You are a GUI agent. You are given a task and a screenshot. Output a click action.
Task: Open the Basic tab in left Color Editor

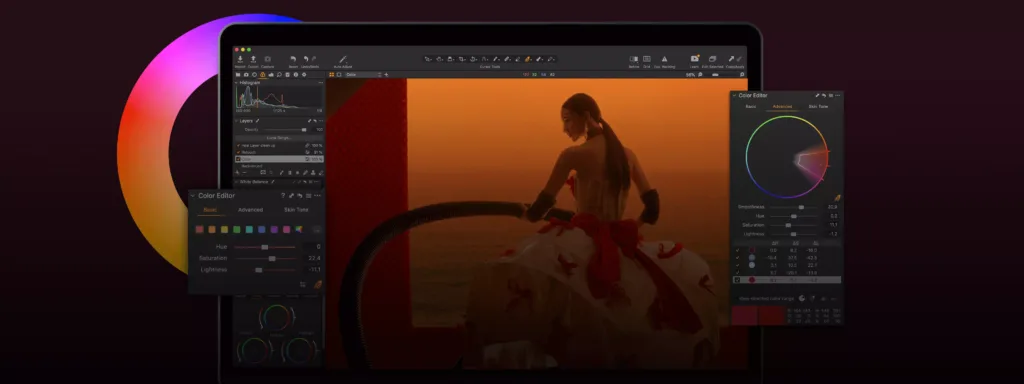pyautogui.click(x=210, y=210)
